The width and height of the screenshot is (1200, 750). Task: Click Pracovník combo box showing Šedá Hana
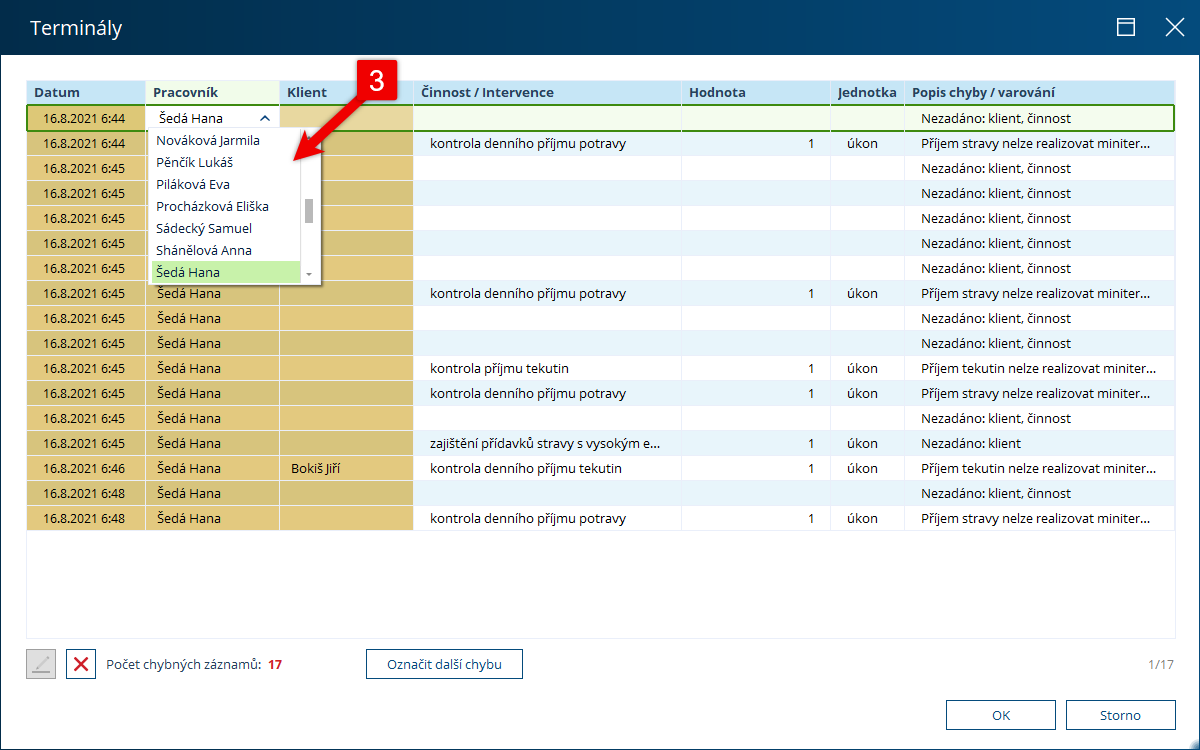coord(213,118)
